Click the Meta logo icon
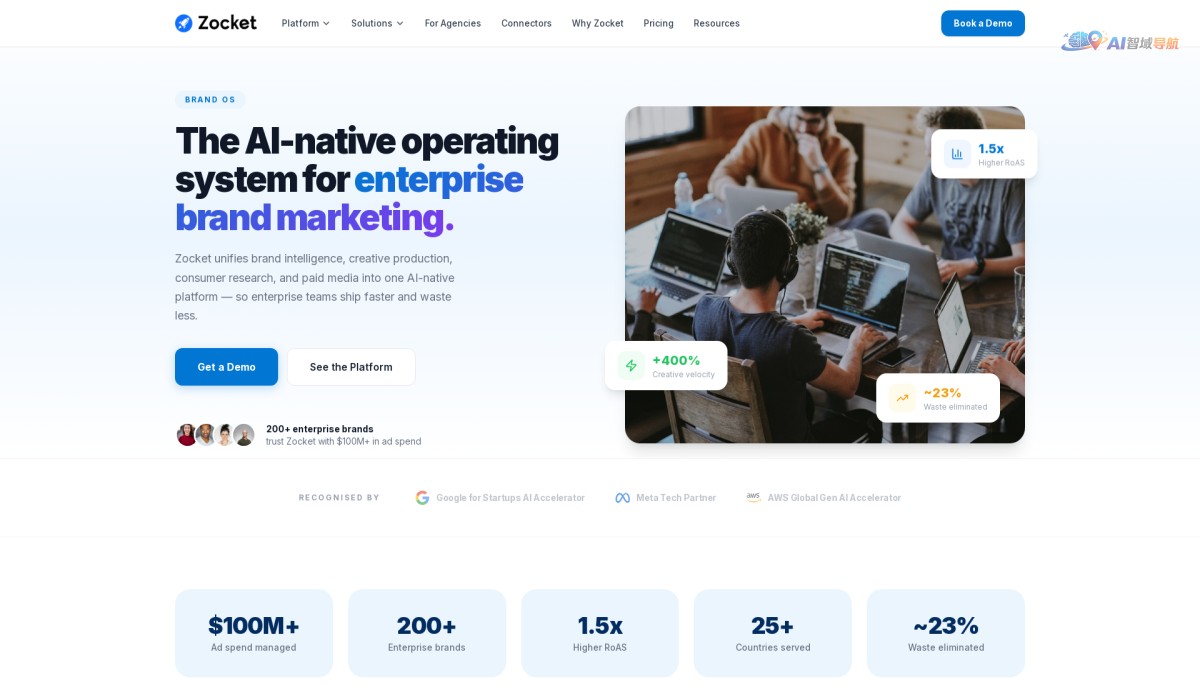Image resolution: width=1200 pixels, height=700 pixels. click(622, 498)
